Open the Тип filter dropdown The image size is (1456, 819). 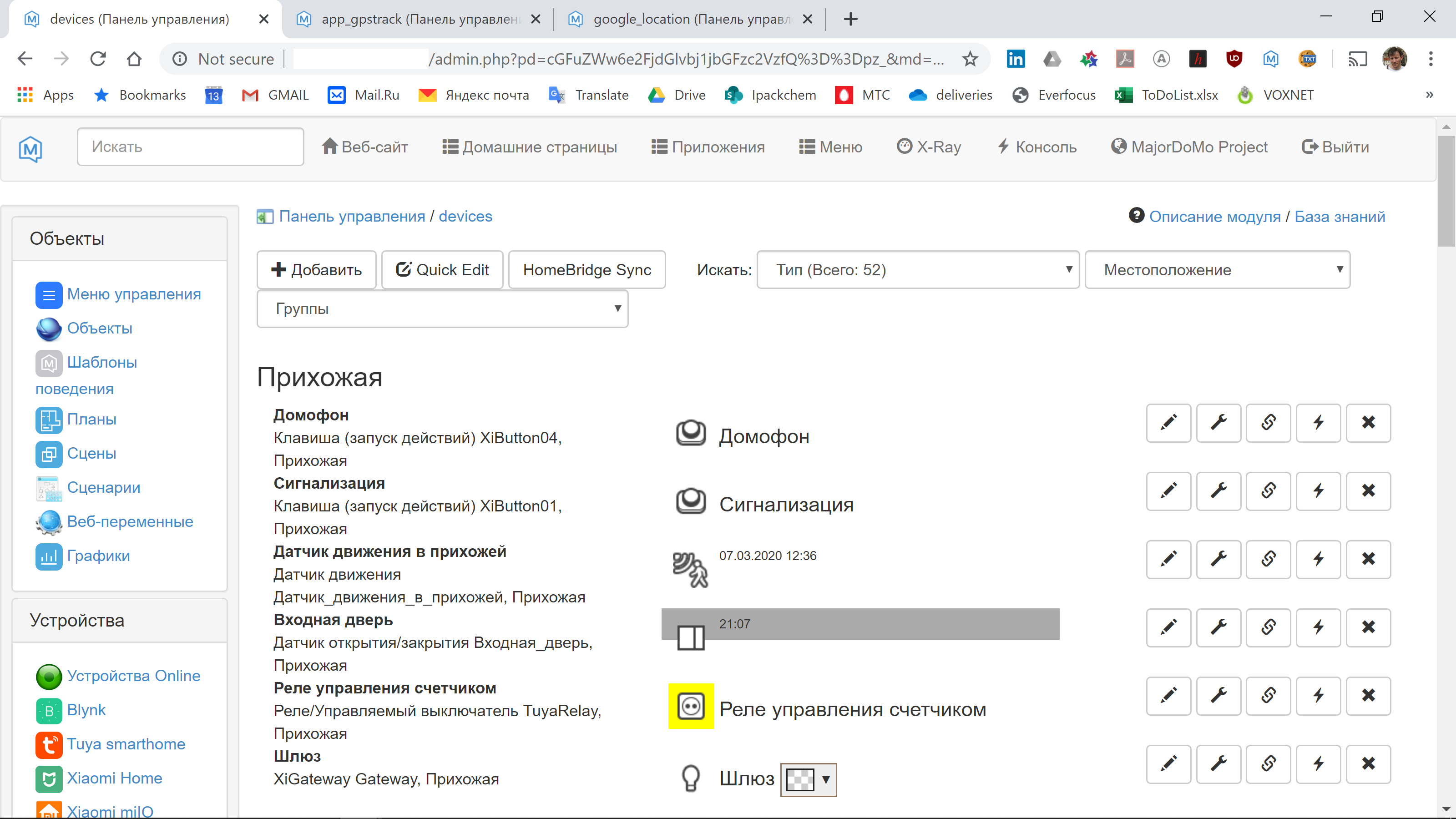(x=917, y=270)
